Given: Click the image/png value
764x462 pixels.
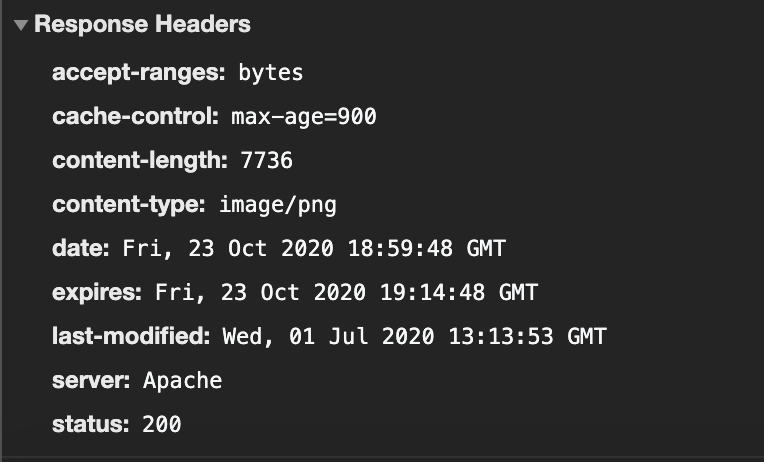Looking at the screenshot, I should tap(278, 205).
